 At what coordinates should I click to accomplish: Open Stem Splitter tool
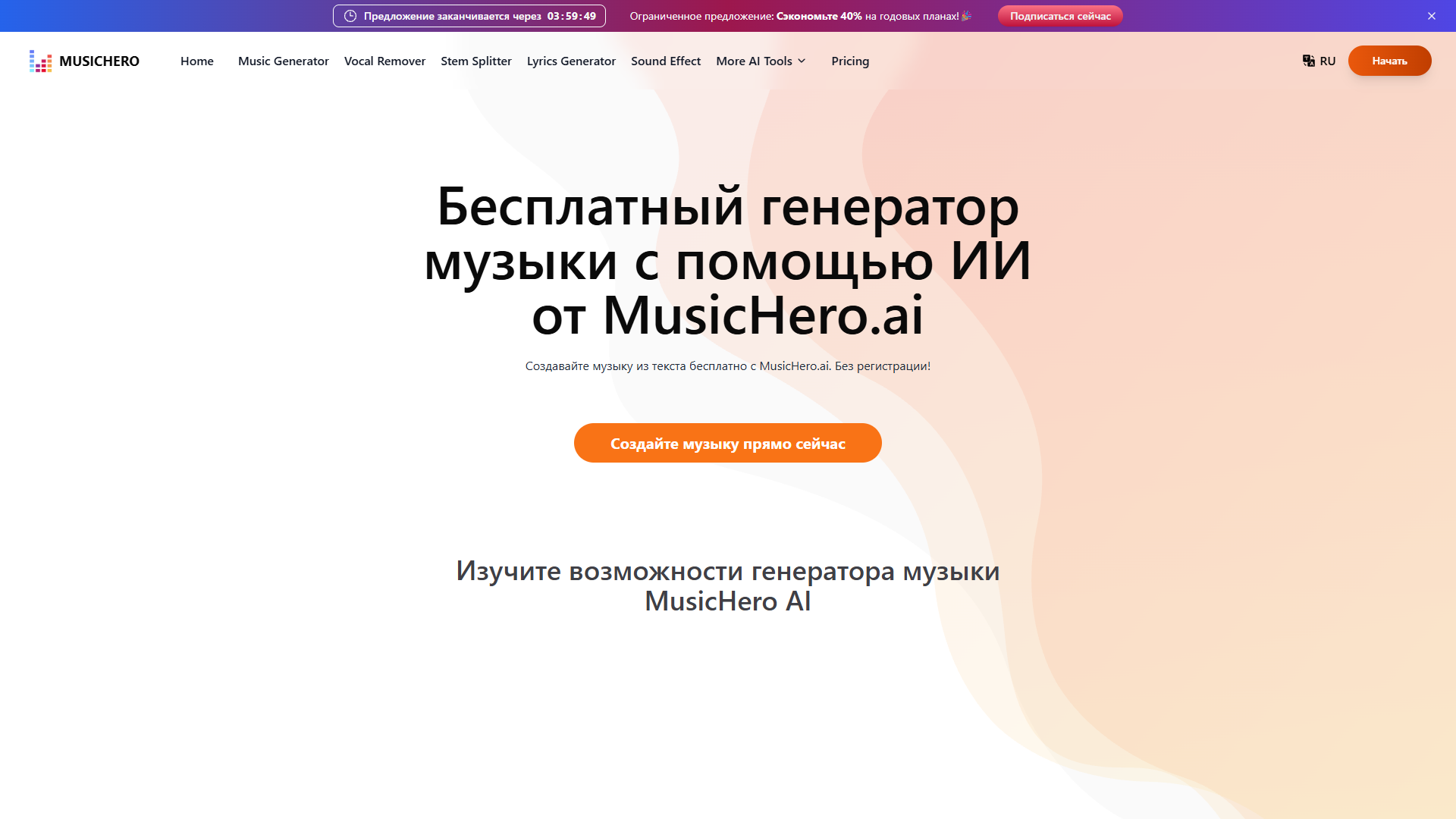[x=476, y=61]
